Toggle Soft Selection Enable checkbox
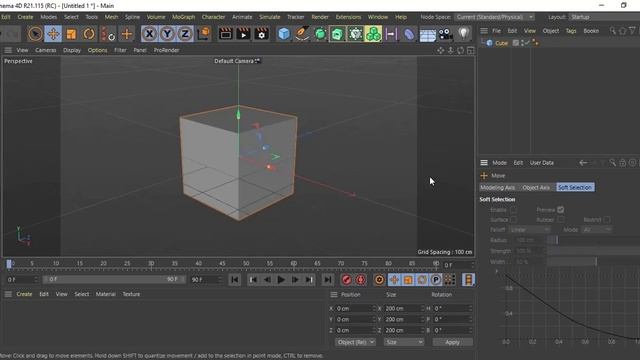 pyautogui.click(x=513, y=210)
